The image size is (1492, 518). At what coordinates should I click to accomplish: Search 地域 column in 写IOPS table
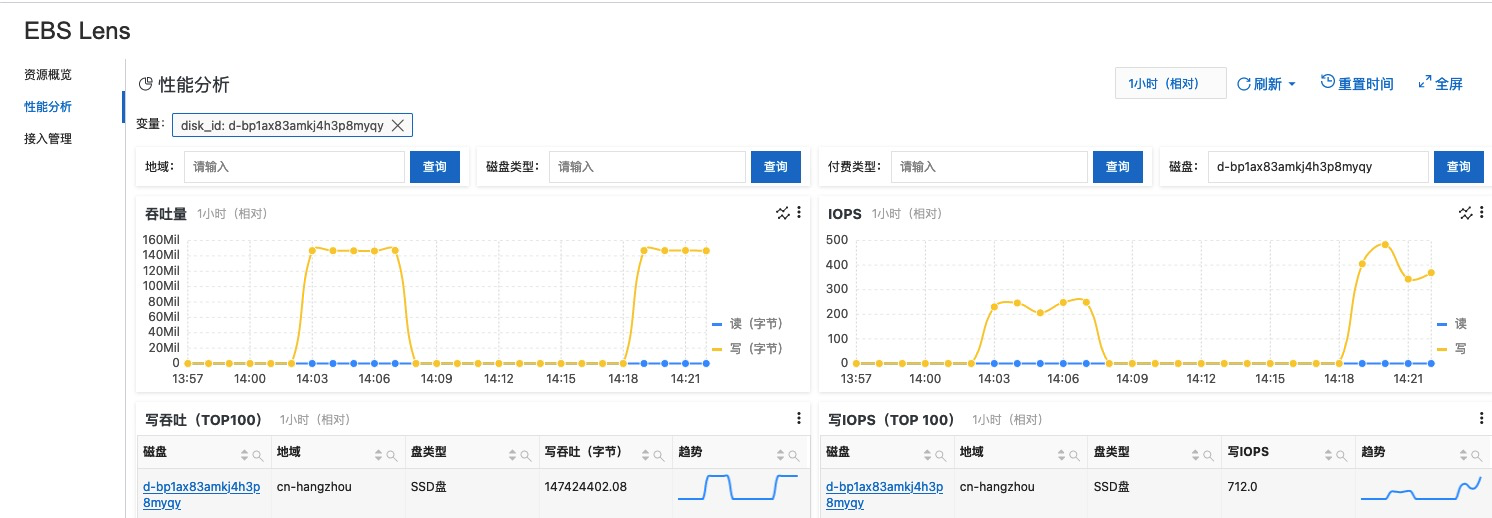pyautogui.click(x=1075, y=455)
